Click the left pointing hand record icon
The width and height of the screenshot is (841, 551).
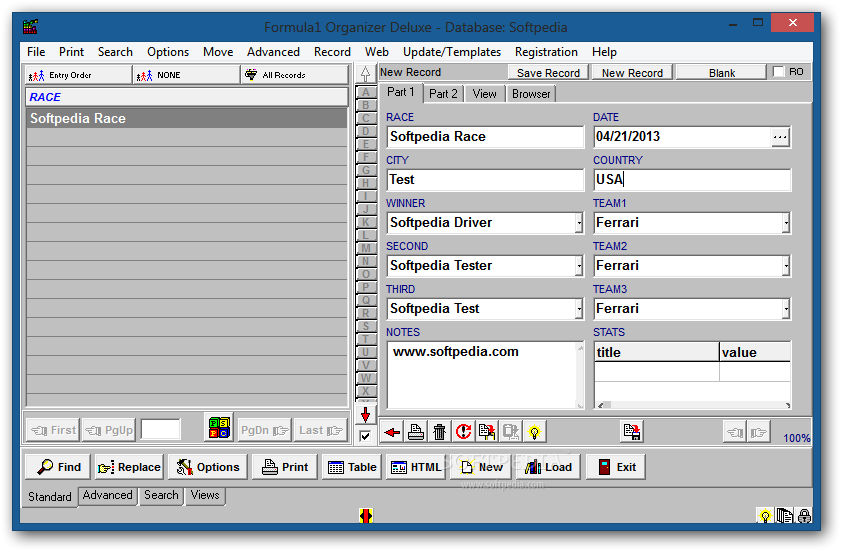pos(734,432)
